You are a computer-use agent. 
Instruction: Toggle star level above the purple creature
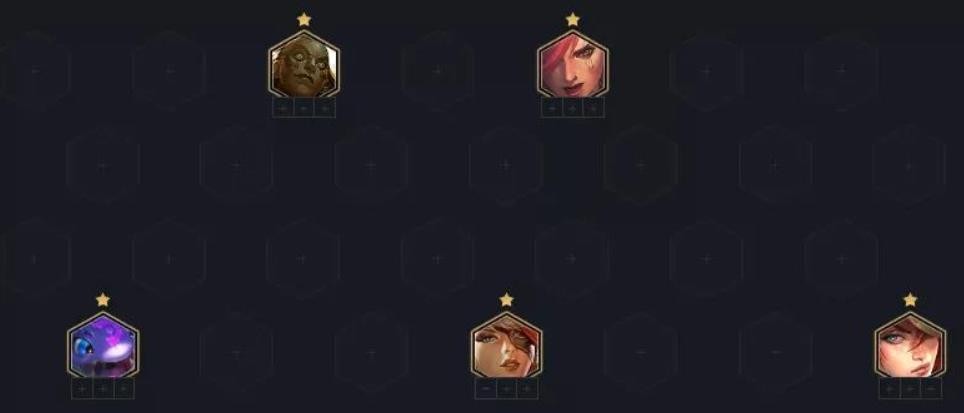tap(103, 300)
